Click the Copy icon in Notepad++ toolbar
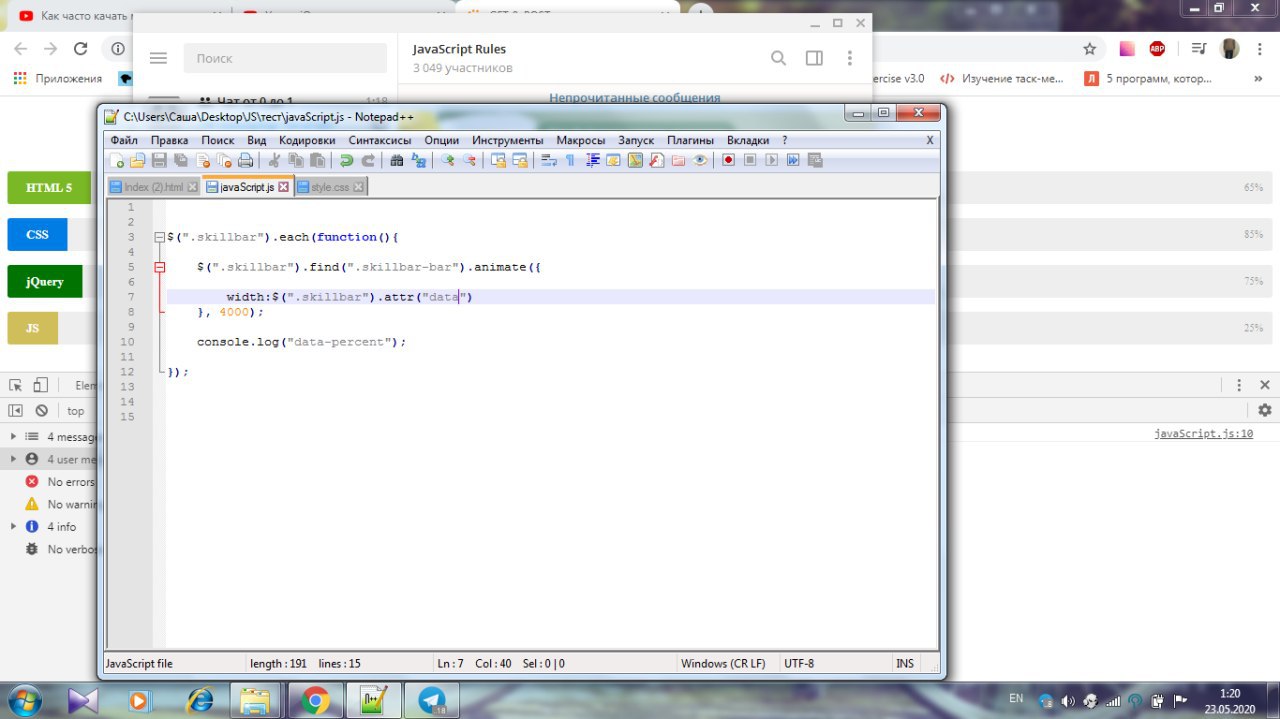 (x=296, y=160)
